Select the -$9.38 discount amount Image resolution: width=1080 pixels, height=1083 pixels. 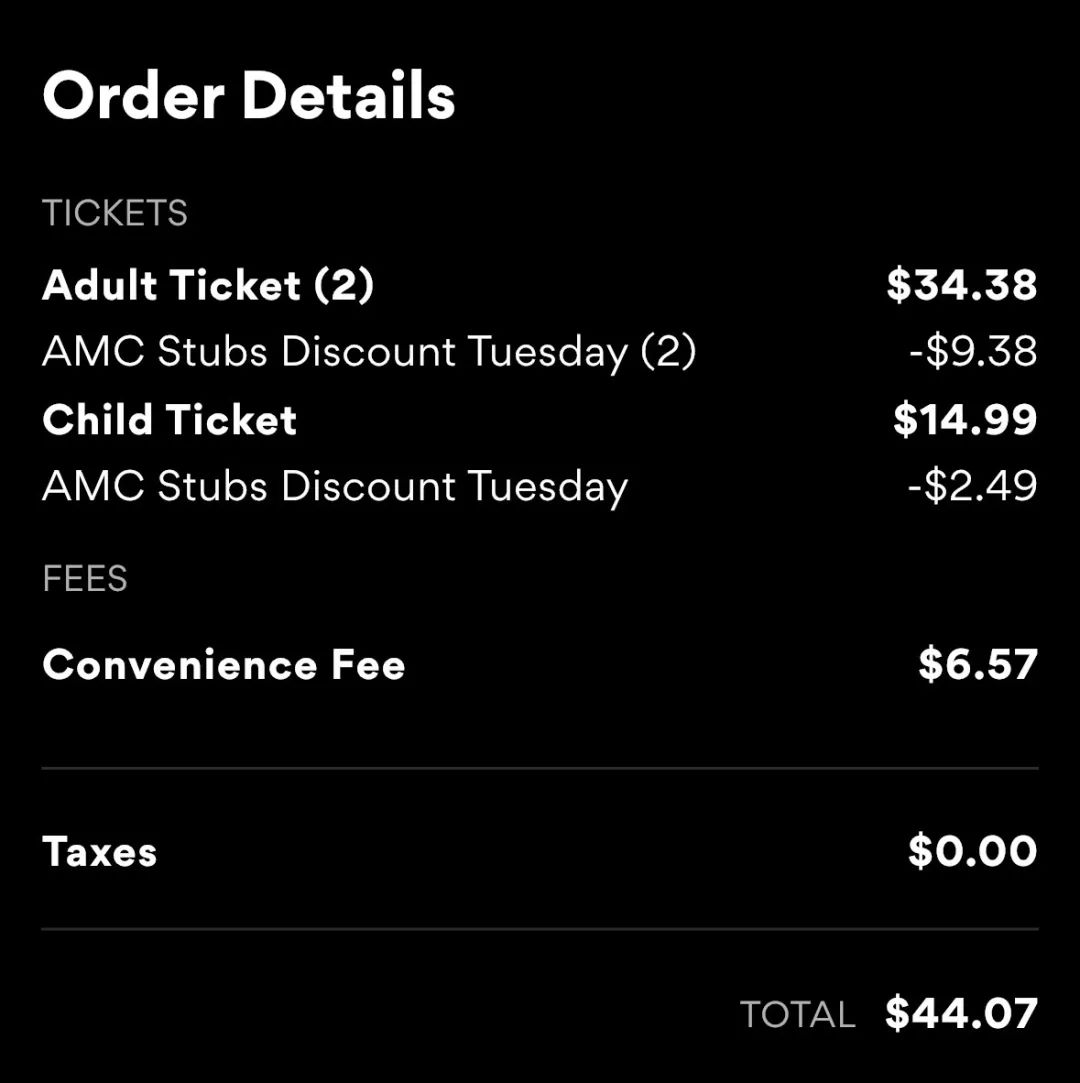[973, 351]
